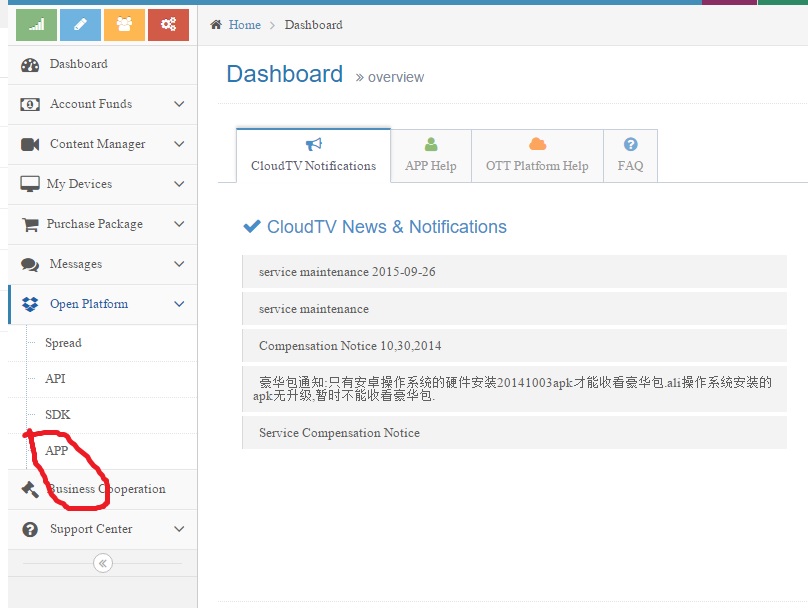Open the undated 'service maintenance' notice
This screenshot has height=608, width=808.
pos(514,309)
